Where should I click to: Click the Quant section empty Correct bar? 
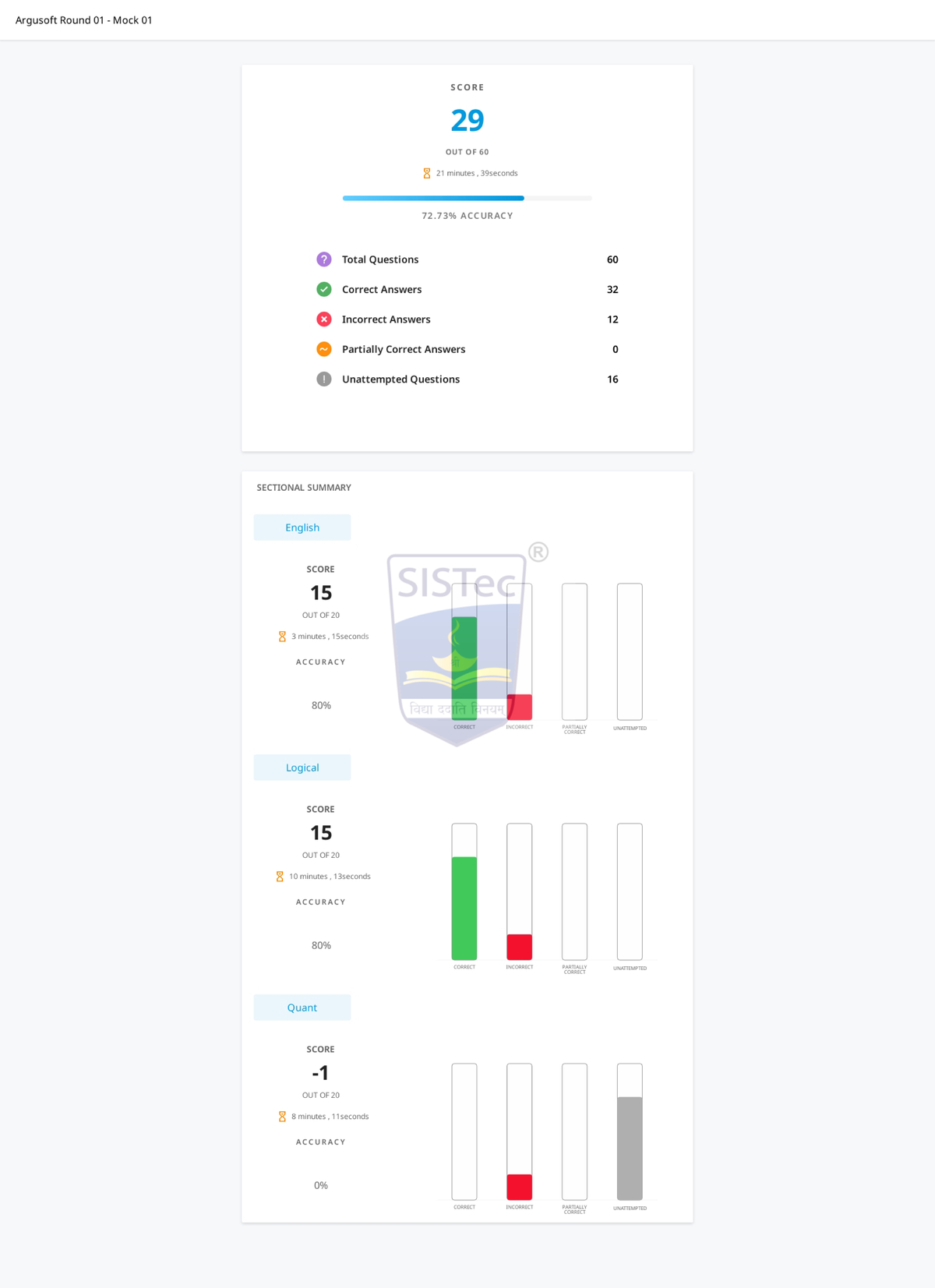point(464,1131)
